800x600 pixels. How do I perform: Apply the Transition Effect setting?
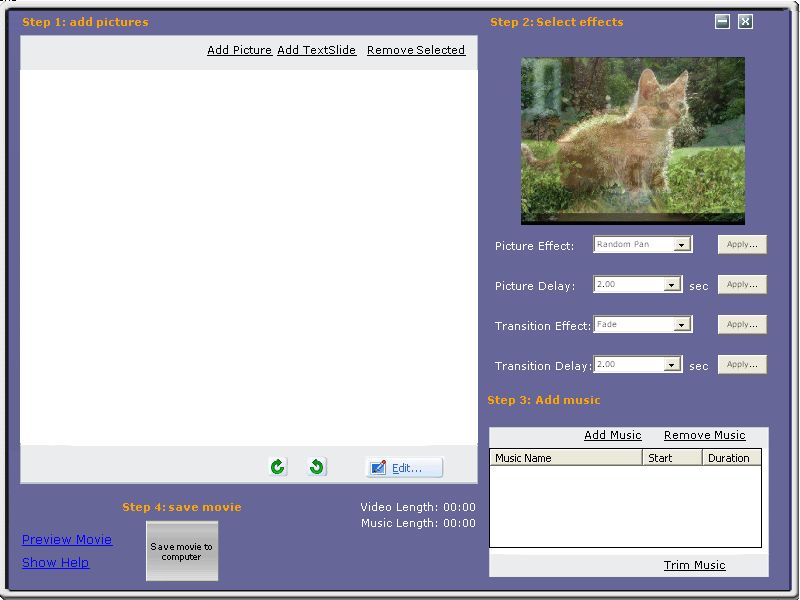coord(742,324)
